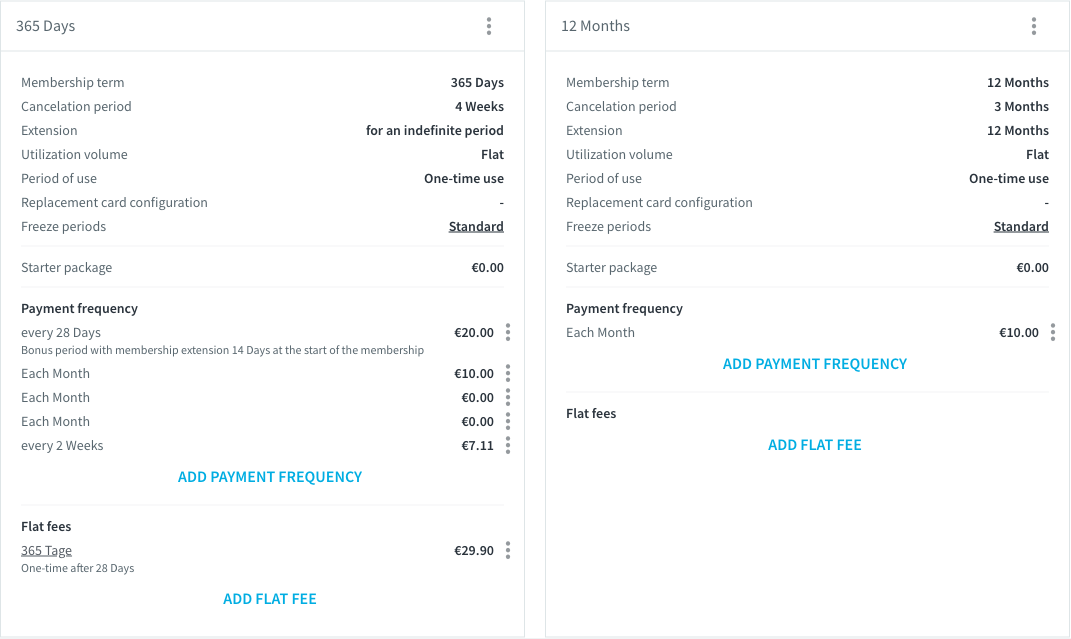Select the 365 Days card title
The image size is (1071, 639).
(x=46, y=26)
